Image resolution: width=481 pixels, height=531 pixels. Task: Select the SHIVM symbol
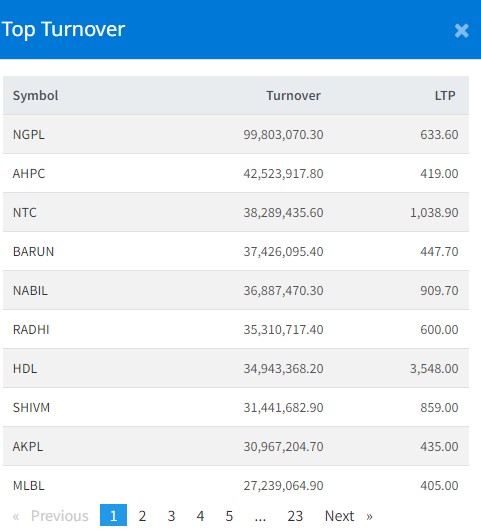tap(31, 407)
